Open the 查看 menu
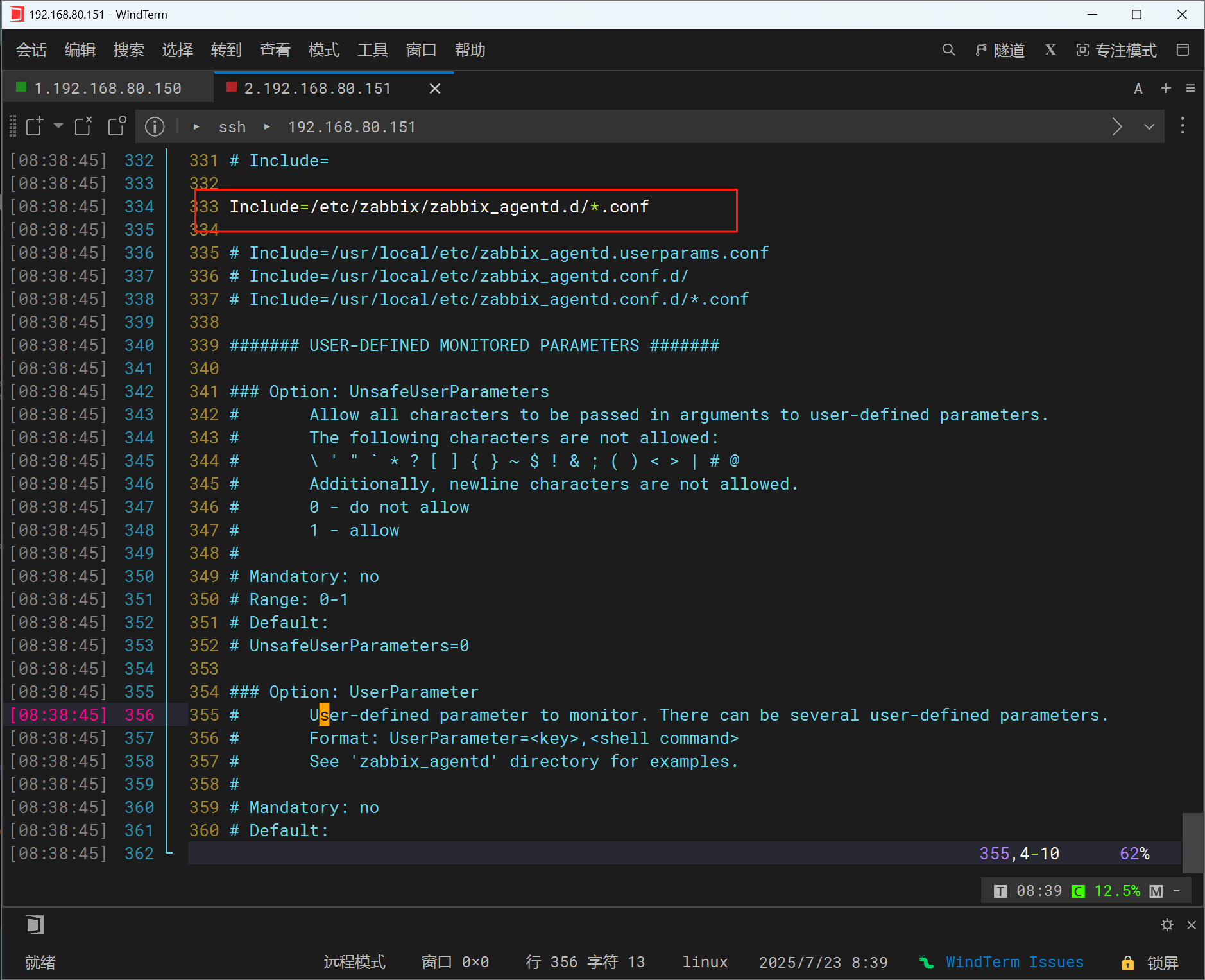This screenshot has width=1205, height=980. click(x=275, y=50)
